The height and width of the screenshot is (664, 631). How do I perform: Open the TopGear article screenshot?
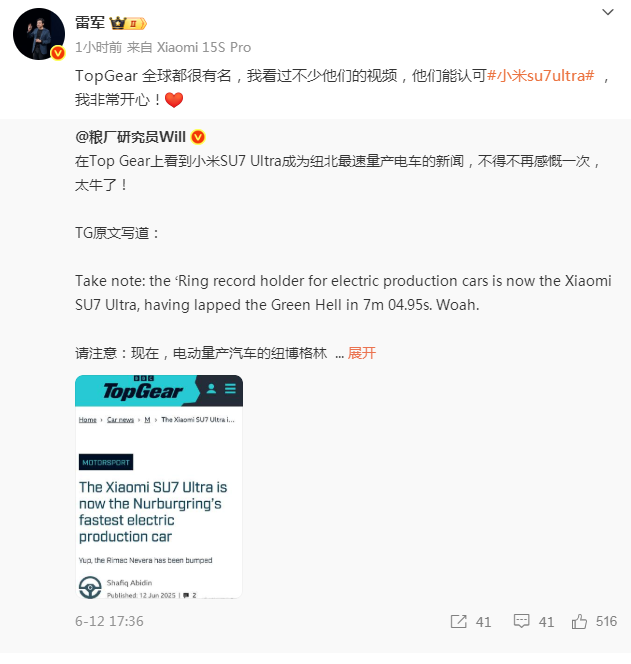[x=159, y=487]
